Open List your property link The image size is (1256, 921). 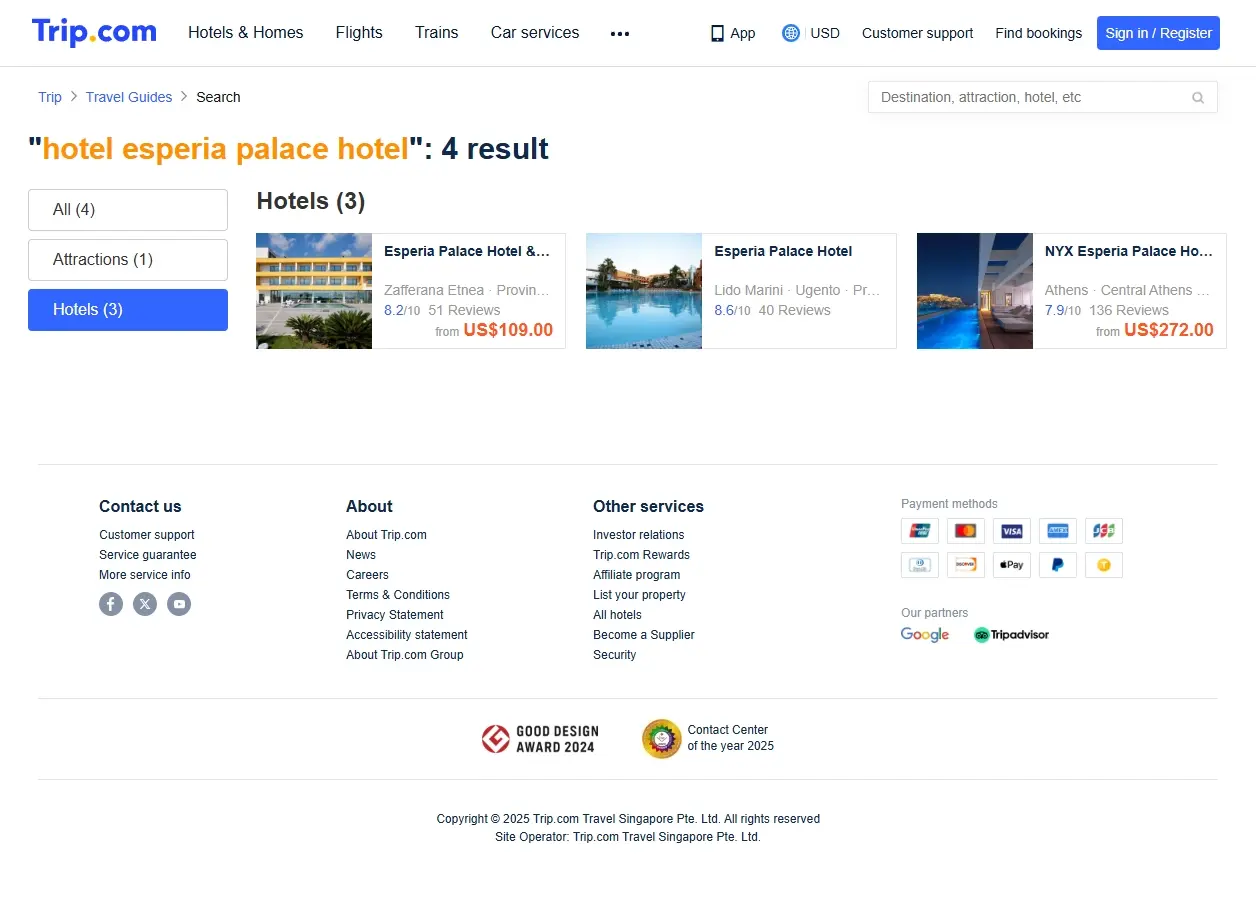(639, 595)
